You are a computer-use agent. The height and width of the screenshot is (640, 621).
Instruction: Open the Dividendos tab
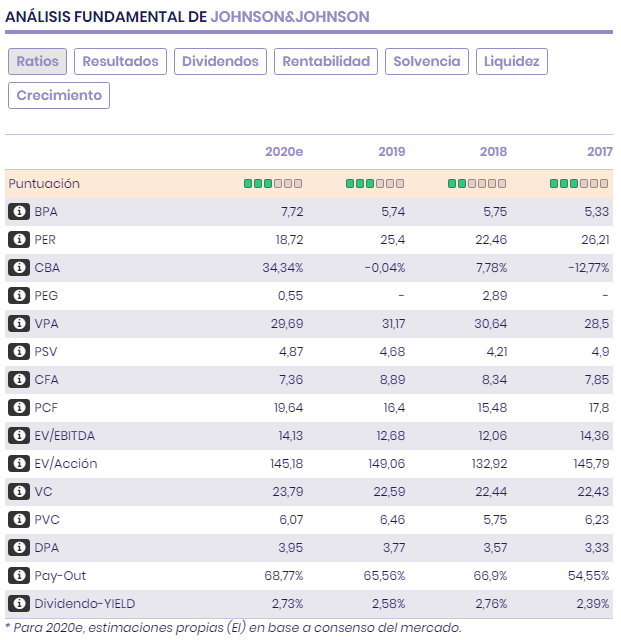point(220,61)
